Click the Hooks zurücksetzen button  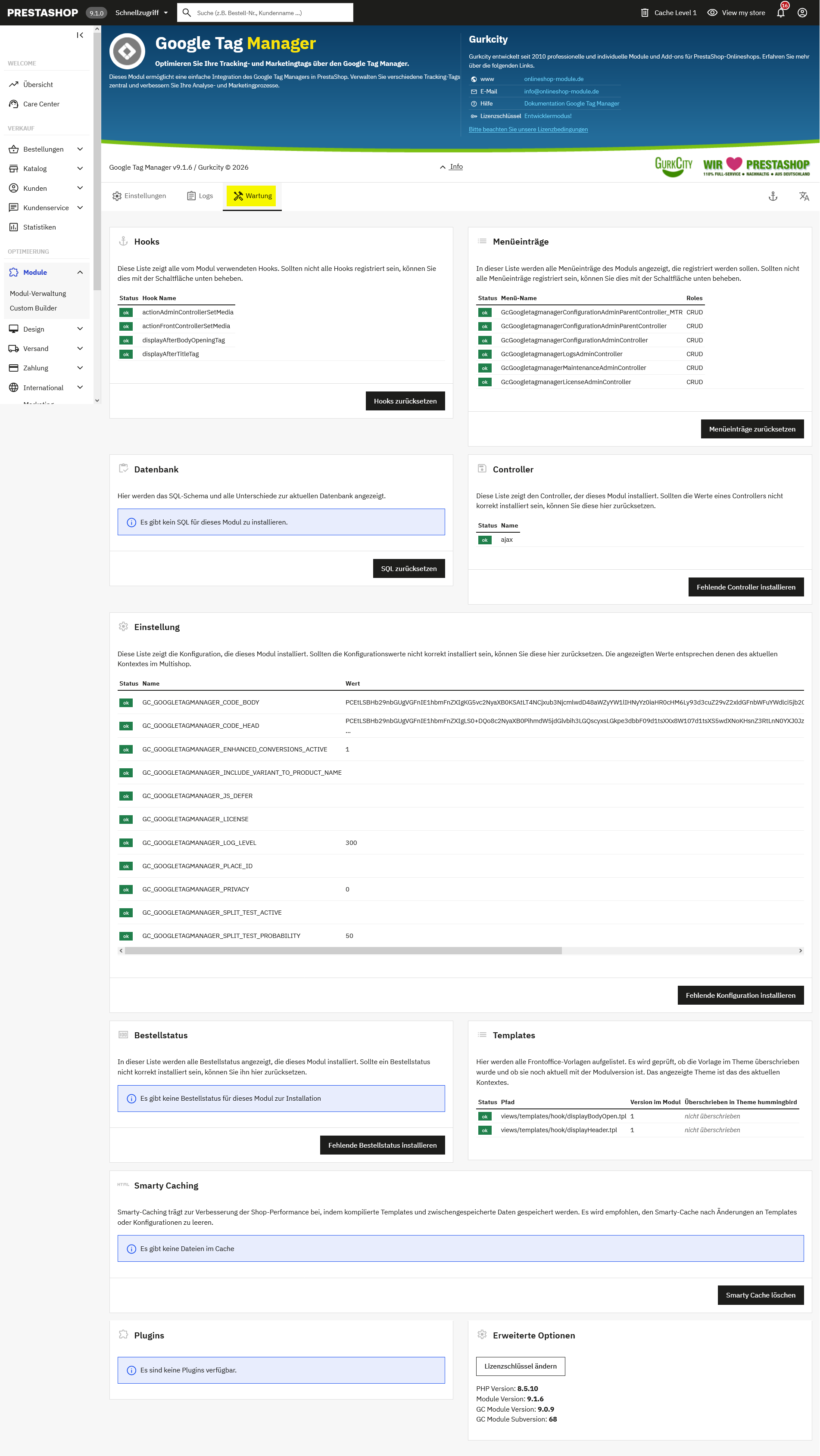point(405,401)
